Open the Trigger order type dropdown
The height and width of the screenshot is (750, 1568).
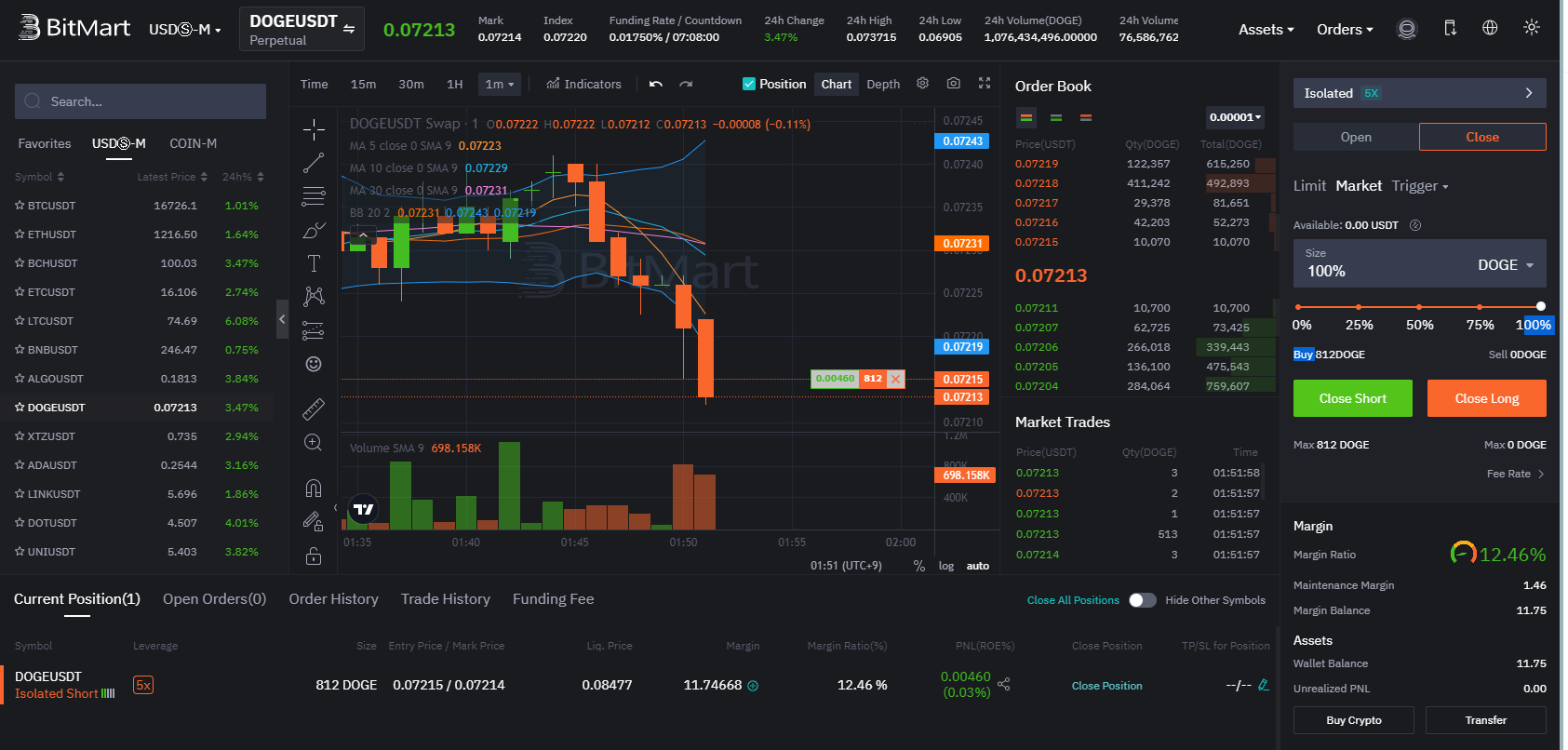coord(1420,186)
